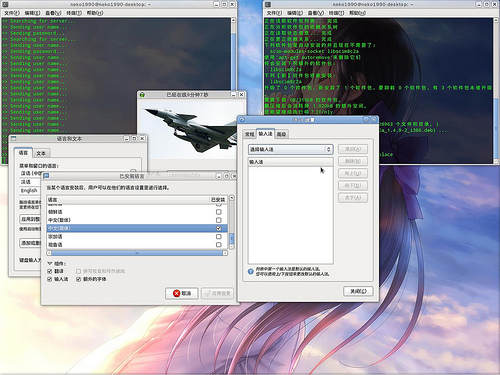Click the 添加(A) button in IBus settings
The height and width of the screenshot is (375, 500).
click(353, 149)
